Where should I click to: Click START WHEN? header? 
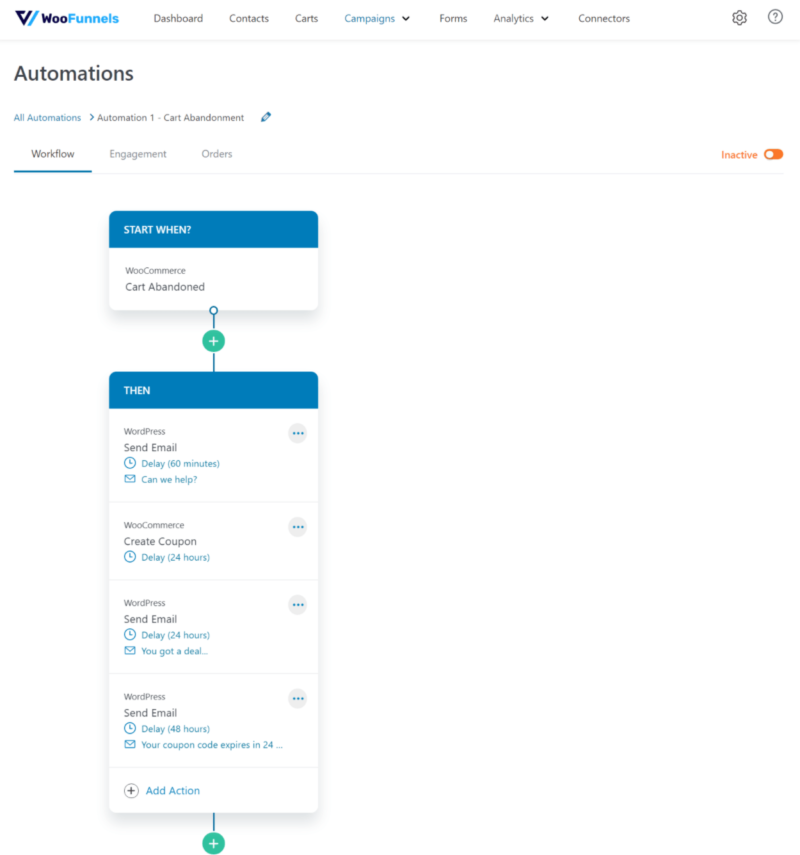pos(213,230)
